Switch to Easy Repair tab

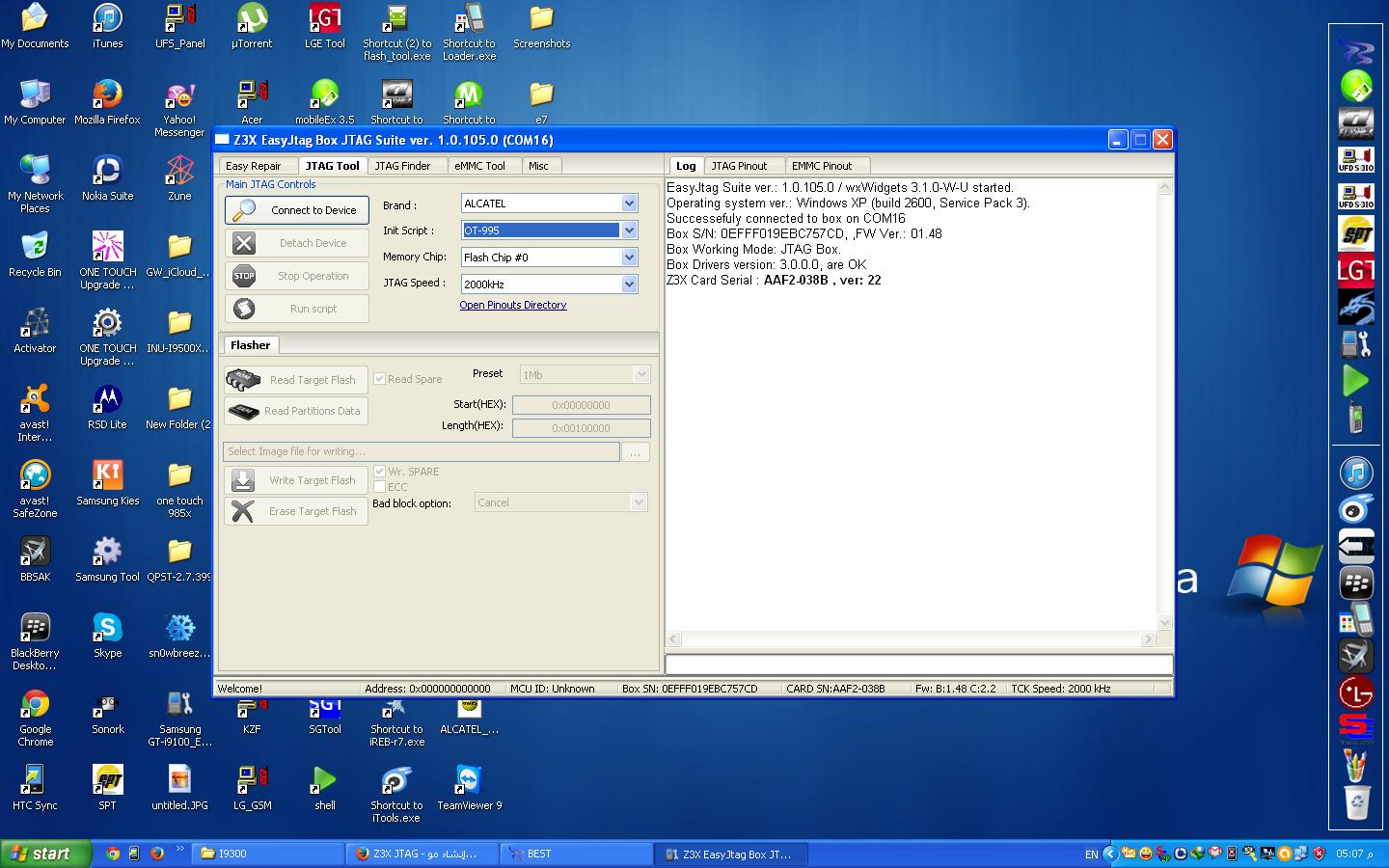pyautogui.click(x=254, y=166)
